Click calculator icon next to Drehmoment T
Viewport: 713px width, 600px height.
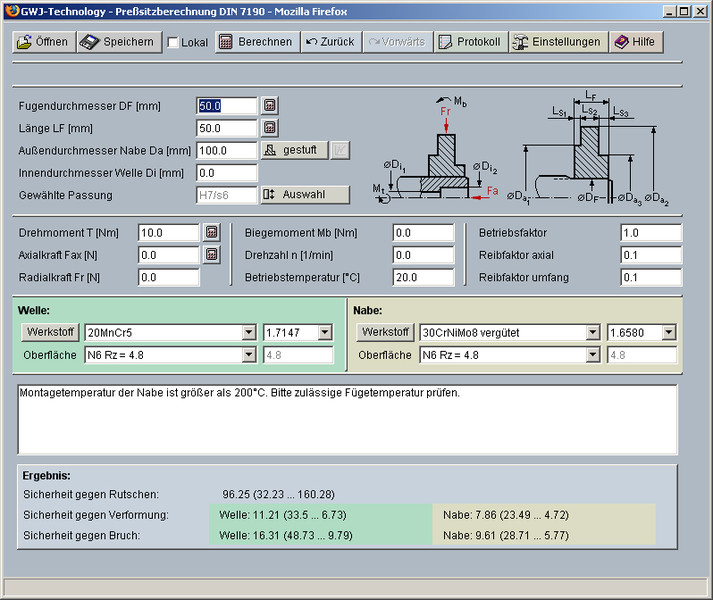211,232
